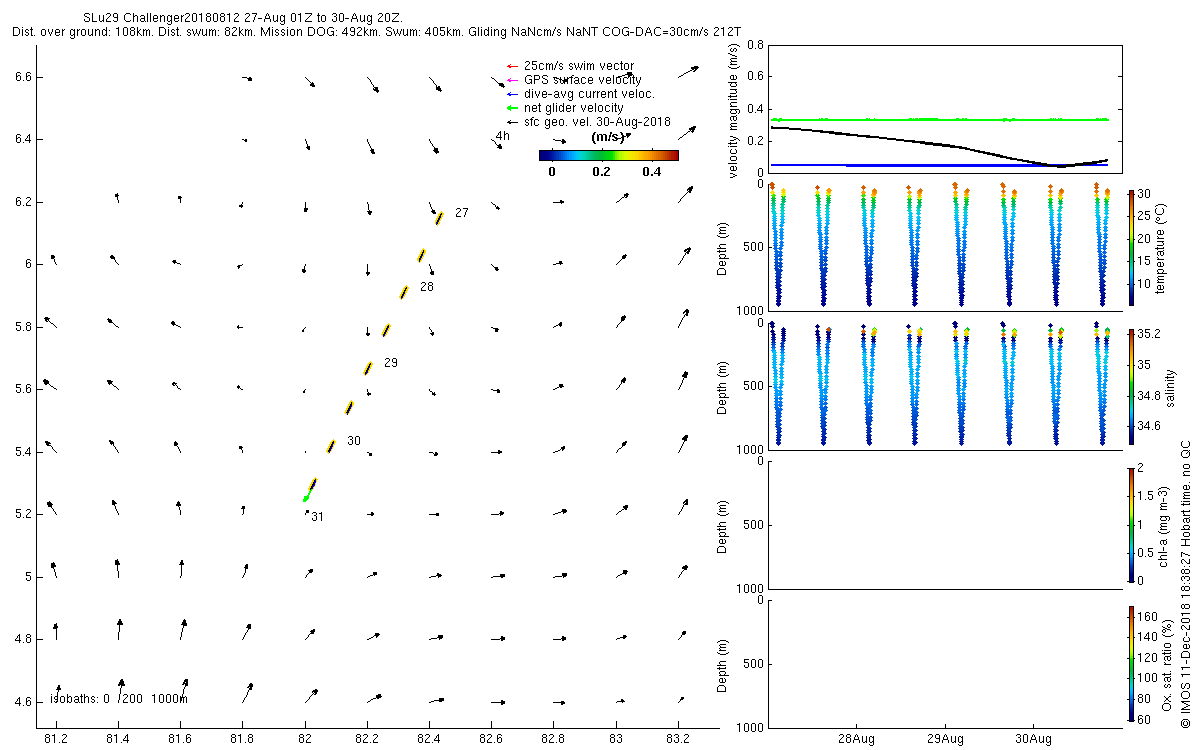This screenshot has height=750, width=1200.
Task: Click the black curve in velocity magnitude plot
Action: (940, 146)
